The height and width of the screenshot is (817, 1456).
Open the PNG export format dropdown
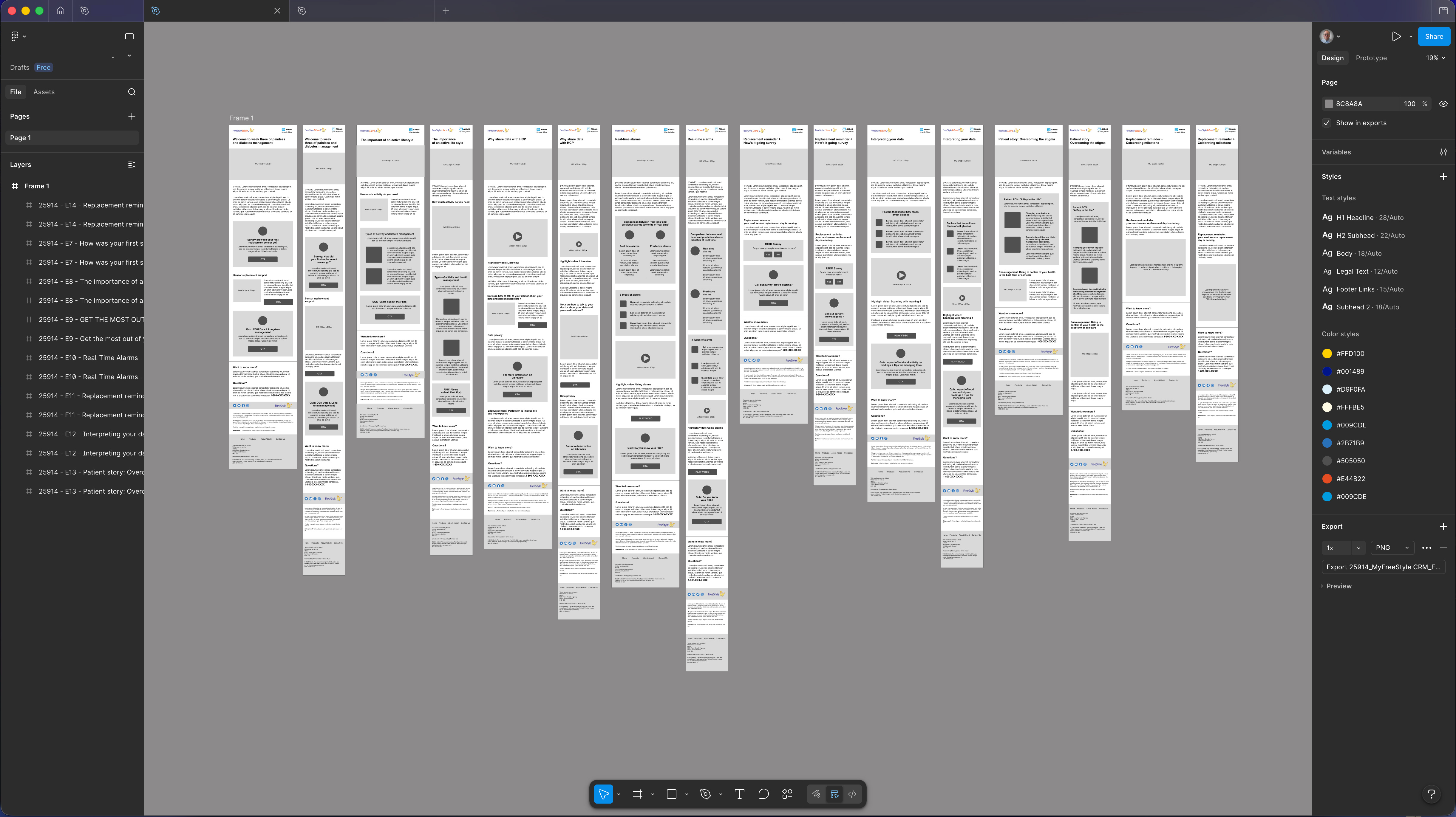pyautogui.click(x=1392, y=548)
